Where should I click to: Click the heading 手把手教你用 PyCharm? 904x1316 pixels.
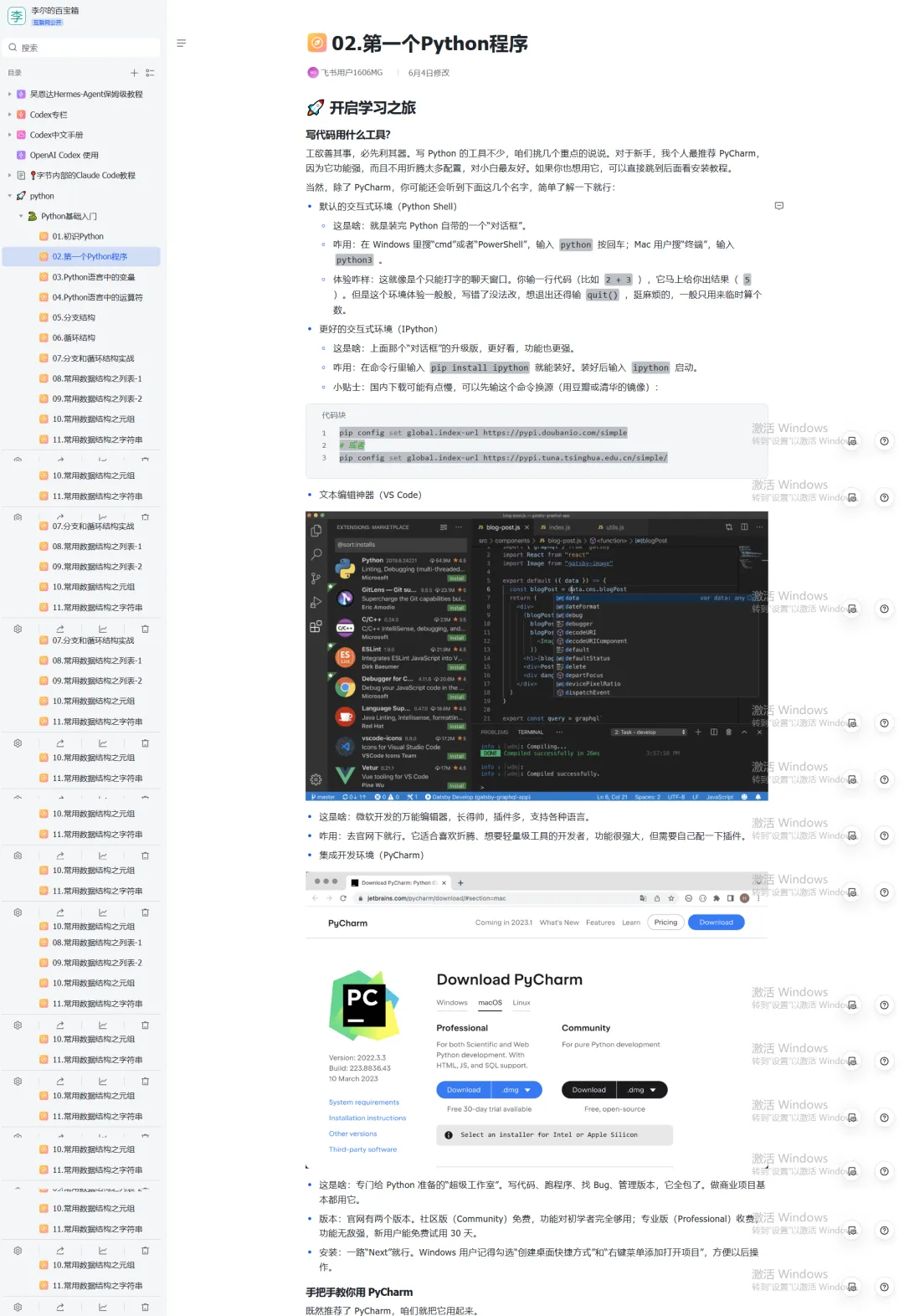[x=359, y=1292]
